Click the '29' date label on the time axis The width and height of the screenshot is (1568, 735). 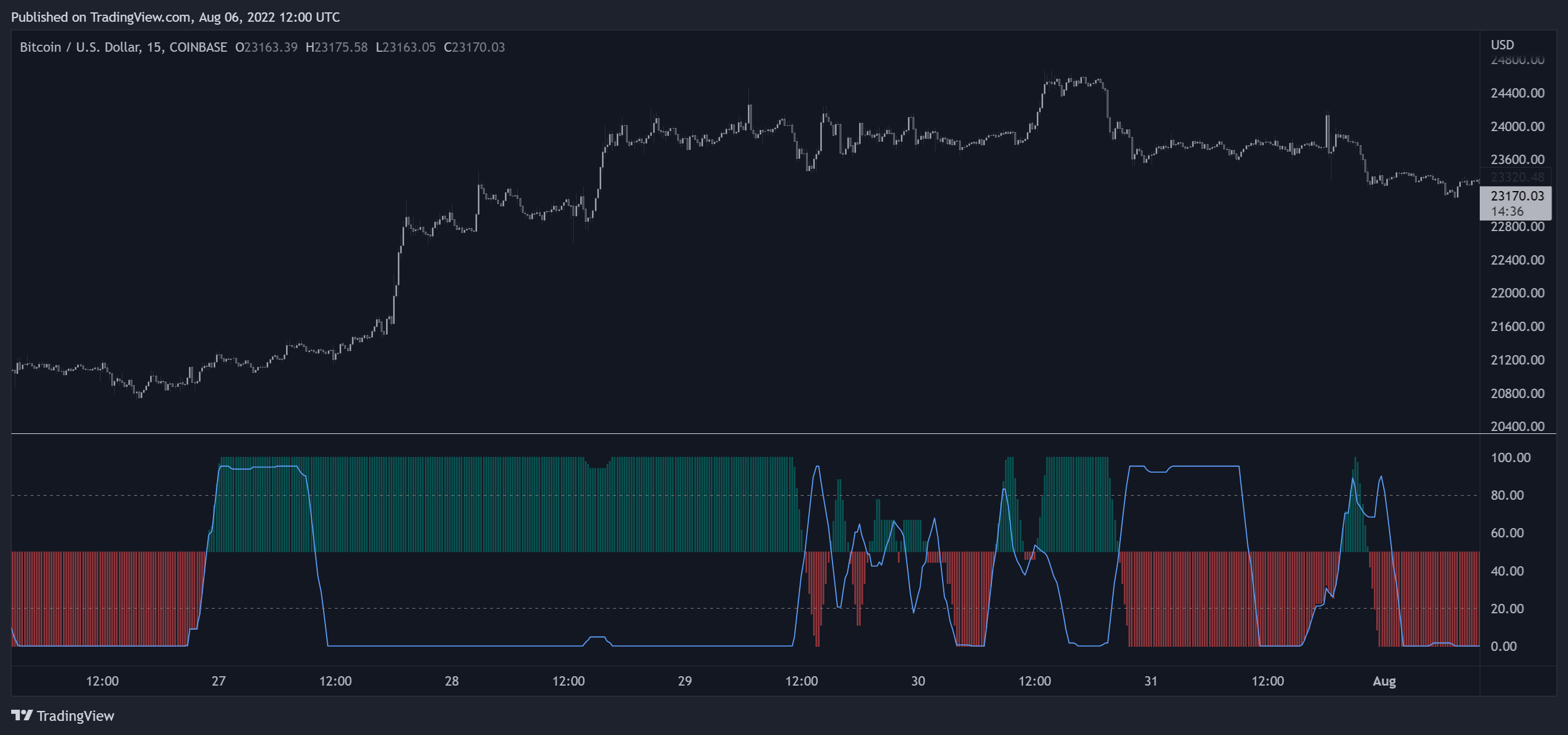click(685, 681)
